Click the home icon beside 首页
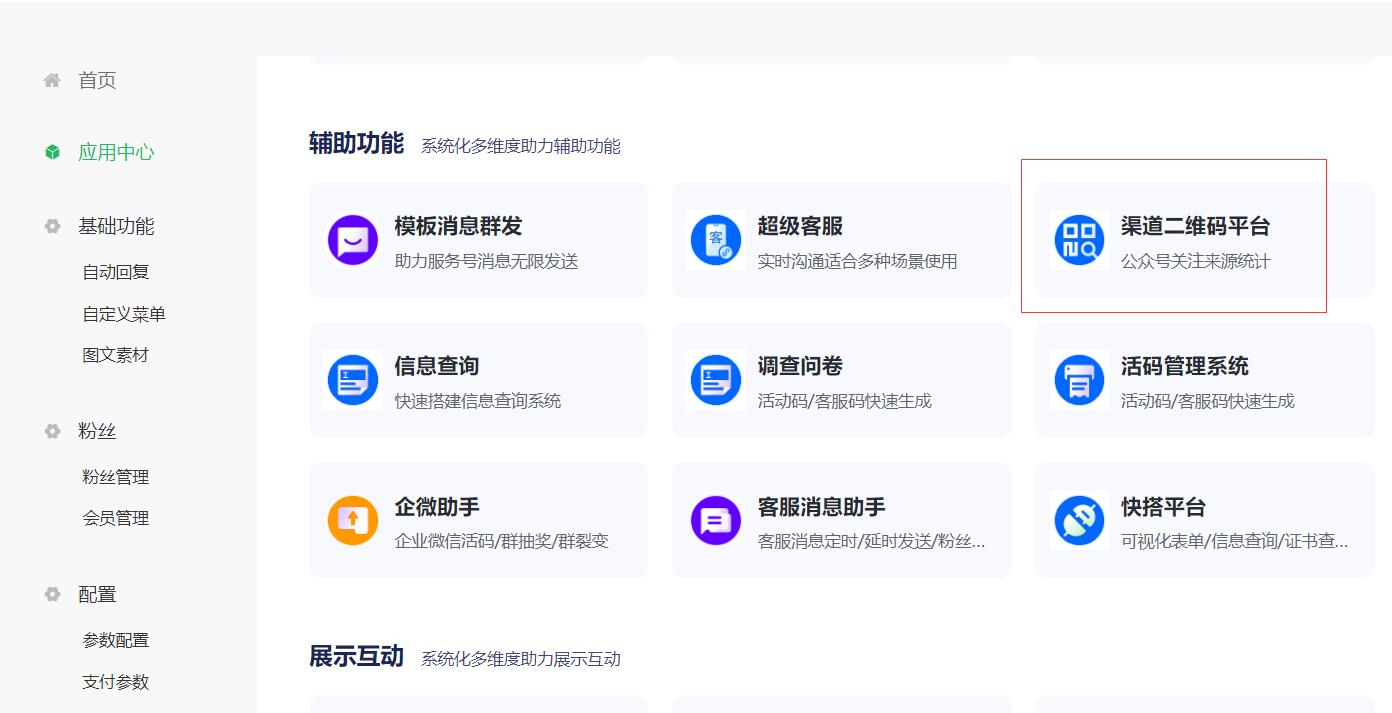Viewport: 1392px width, 713px height. click(x=51, y=80)
